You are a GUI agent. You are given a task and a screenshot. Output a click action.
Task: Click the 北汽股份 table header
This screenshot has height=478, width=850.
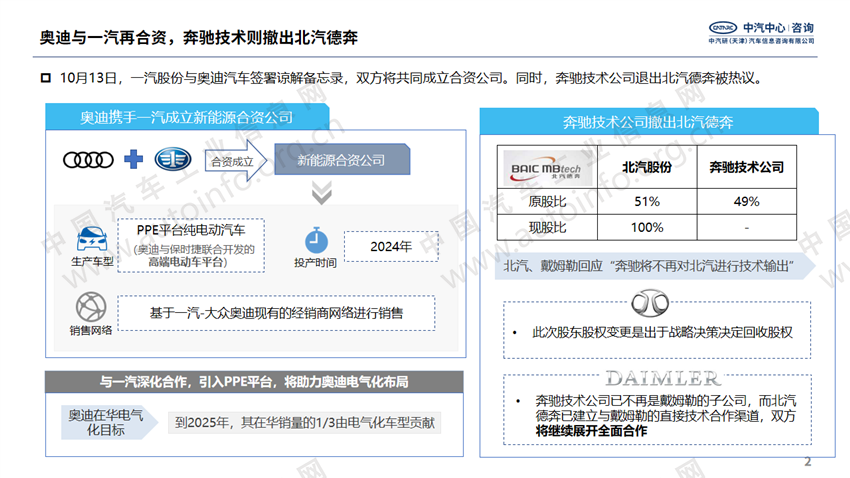tap(647, 167)
